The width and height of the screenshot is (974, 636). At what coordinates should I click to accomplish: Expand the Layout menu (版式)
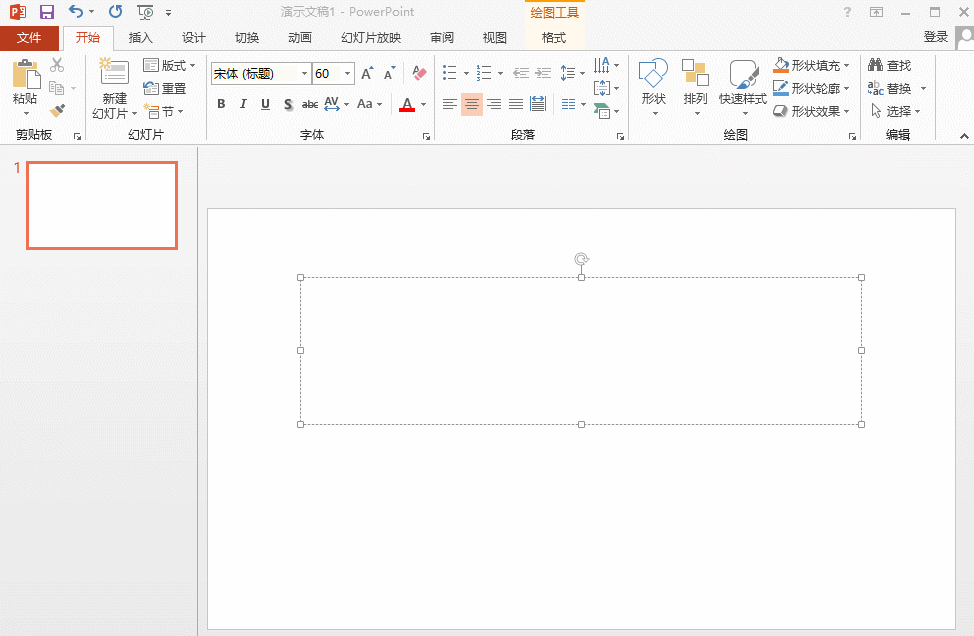(x=169, y=65)
